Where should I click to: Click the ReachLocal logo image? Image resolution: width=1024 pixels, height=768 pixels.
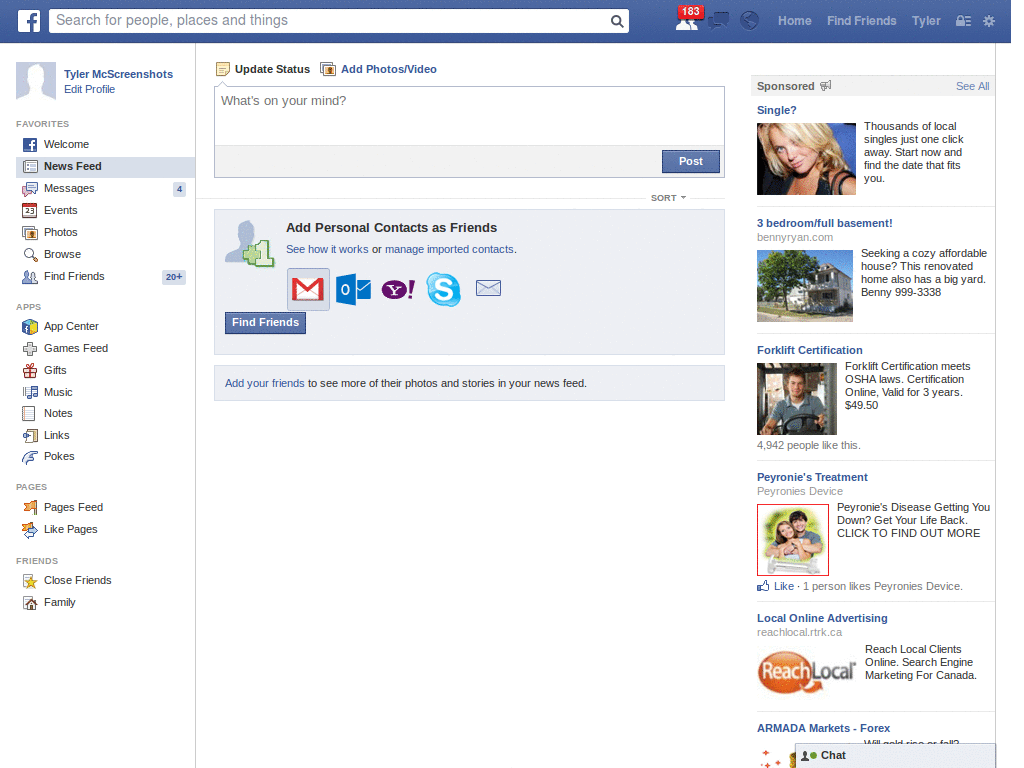pos(807,672)
